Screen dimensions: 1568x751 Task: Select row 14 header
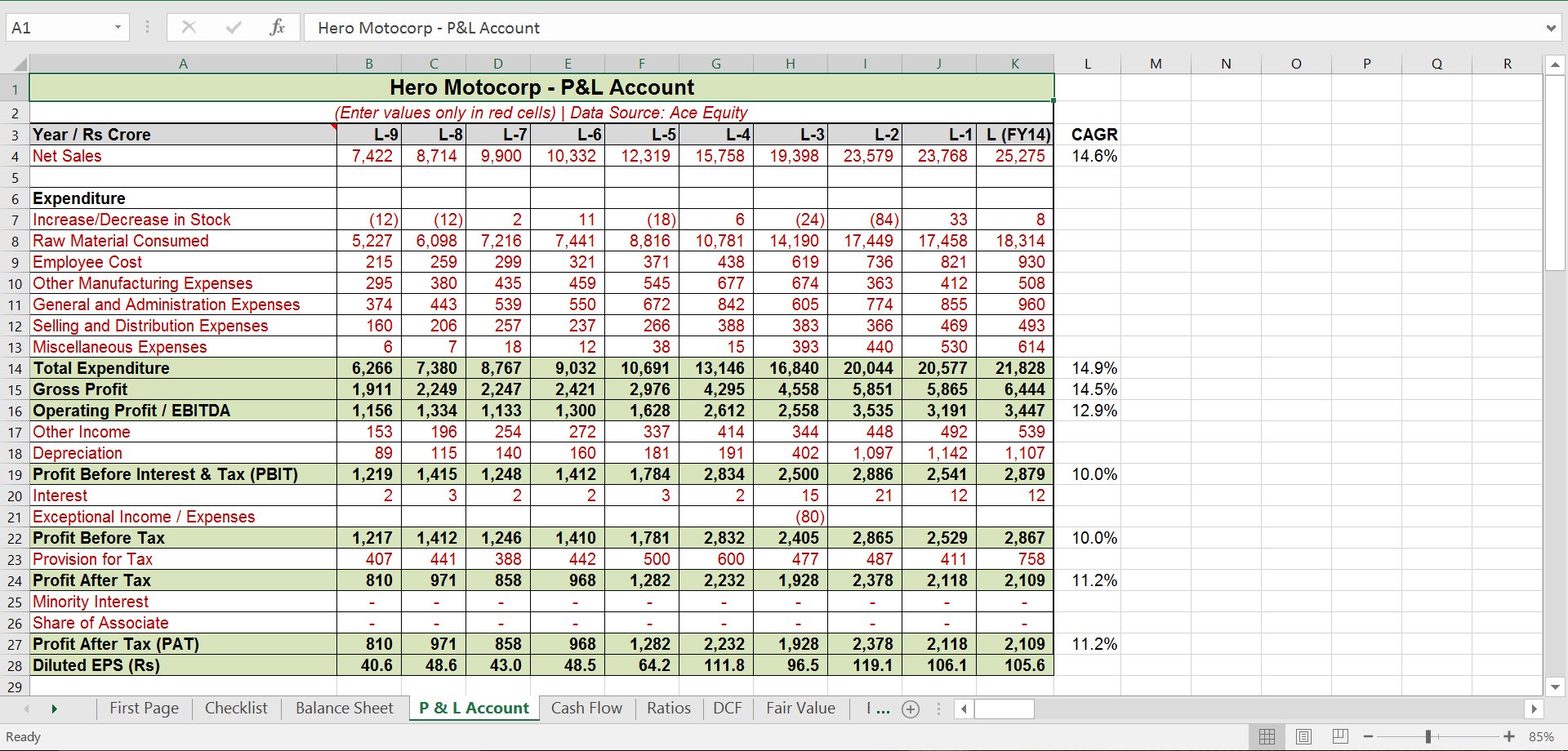click(15, 368)
